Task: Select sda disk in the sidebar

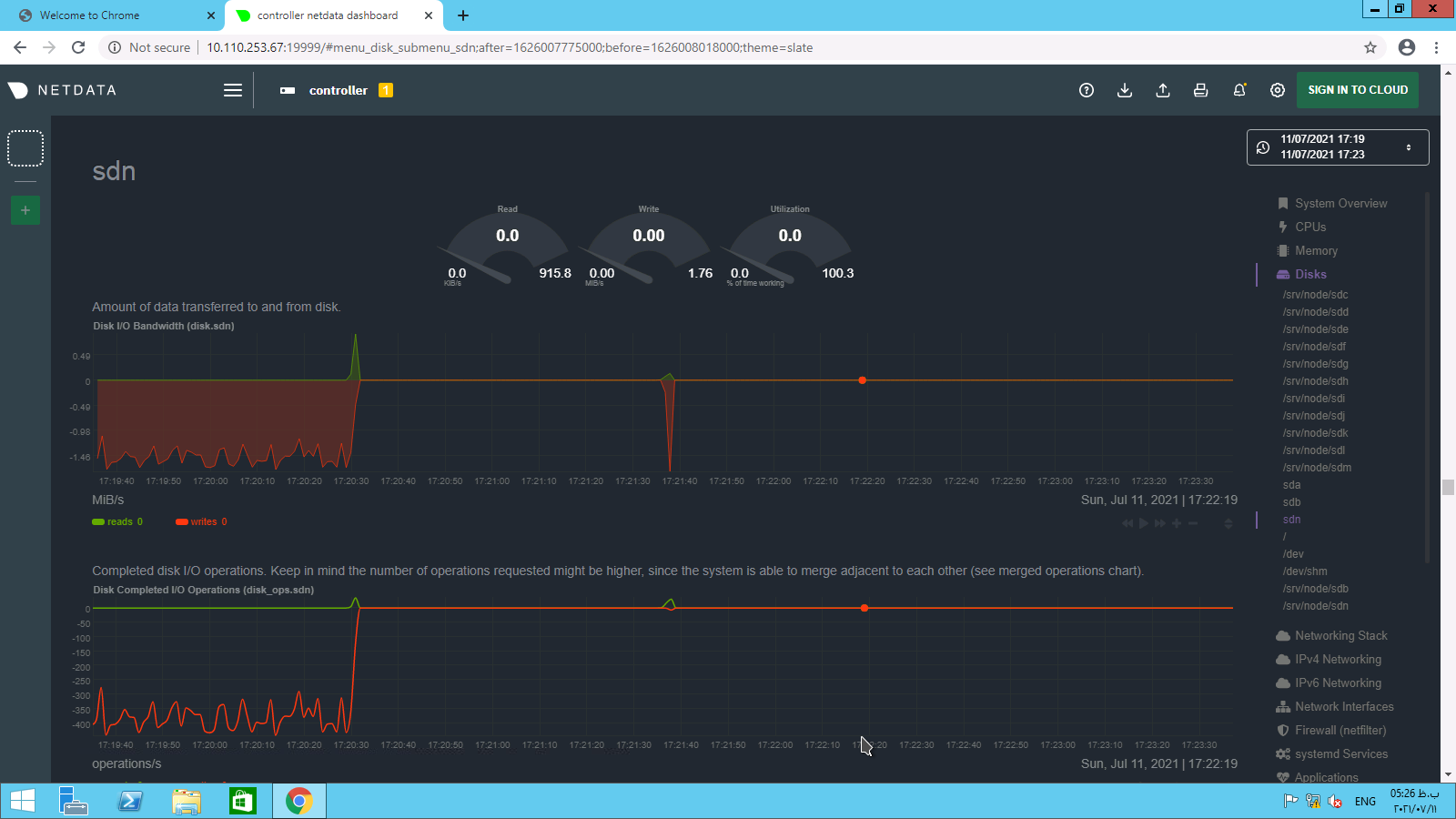Action: click(1292, 485)
